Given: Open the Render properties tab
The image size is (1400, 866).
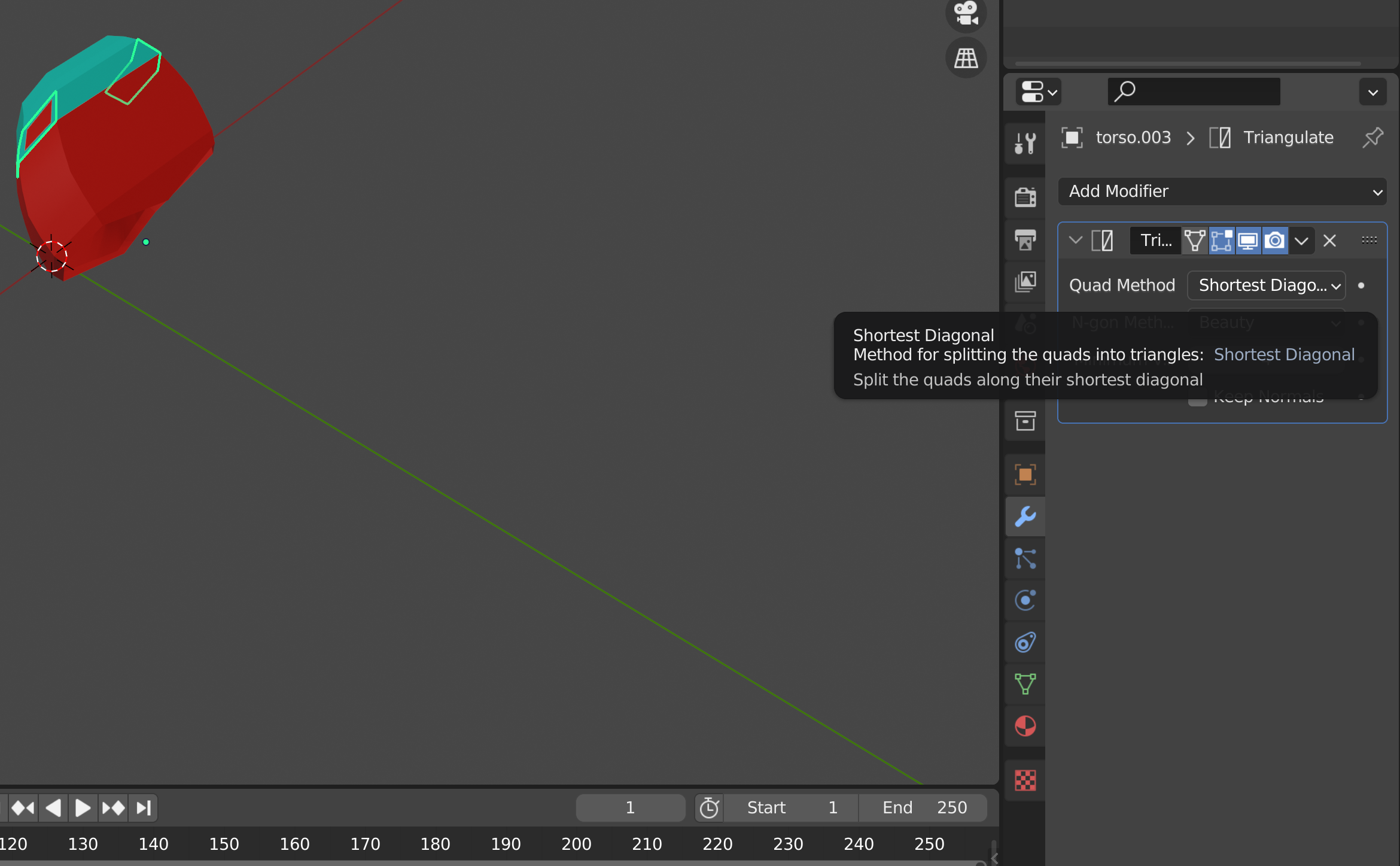Looking at the screenshot, I should click(x=1025, y=197).
